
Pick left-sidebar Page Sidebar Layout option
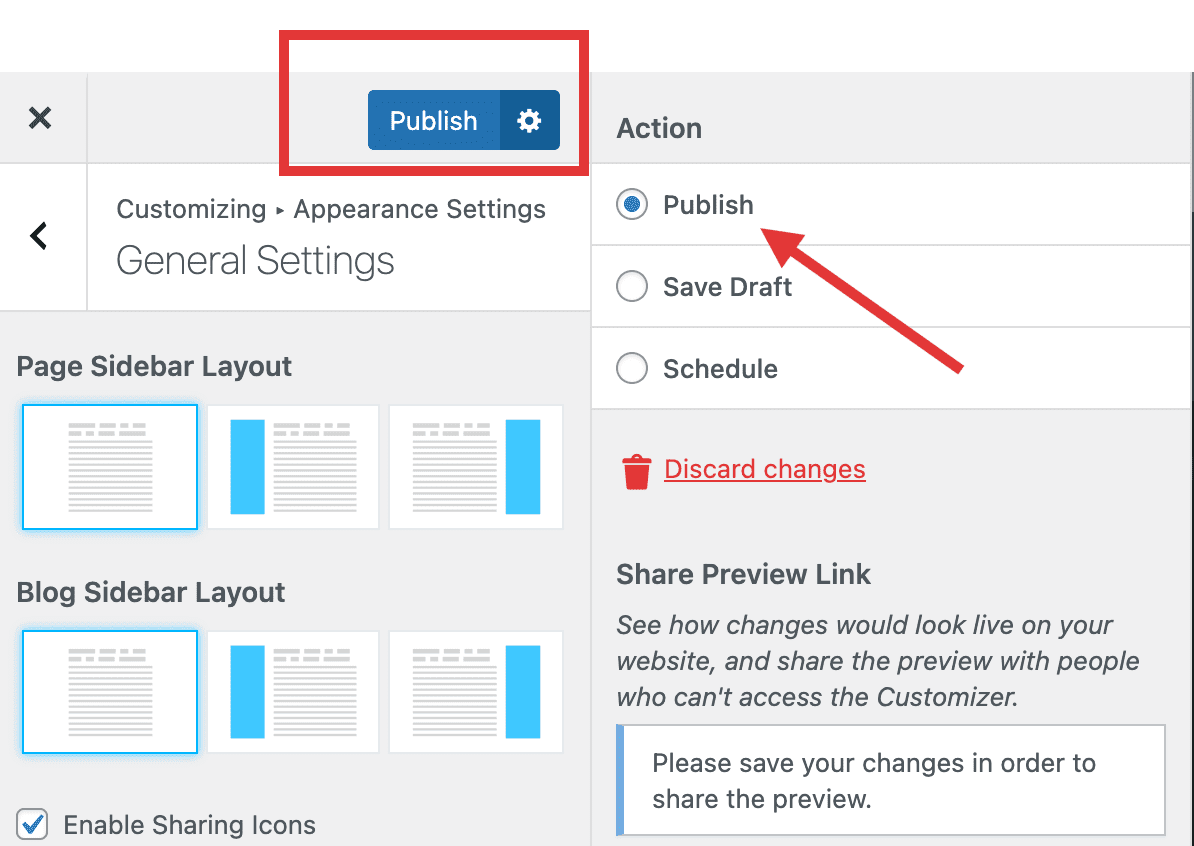[293, 467]
